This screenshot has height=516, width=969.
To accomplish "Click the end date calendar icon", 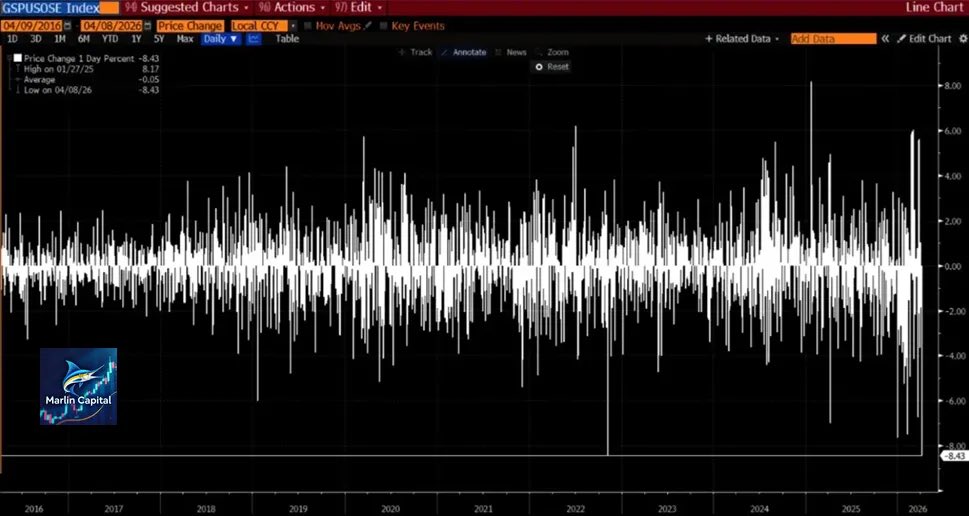I will pos(147,25).
